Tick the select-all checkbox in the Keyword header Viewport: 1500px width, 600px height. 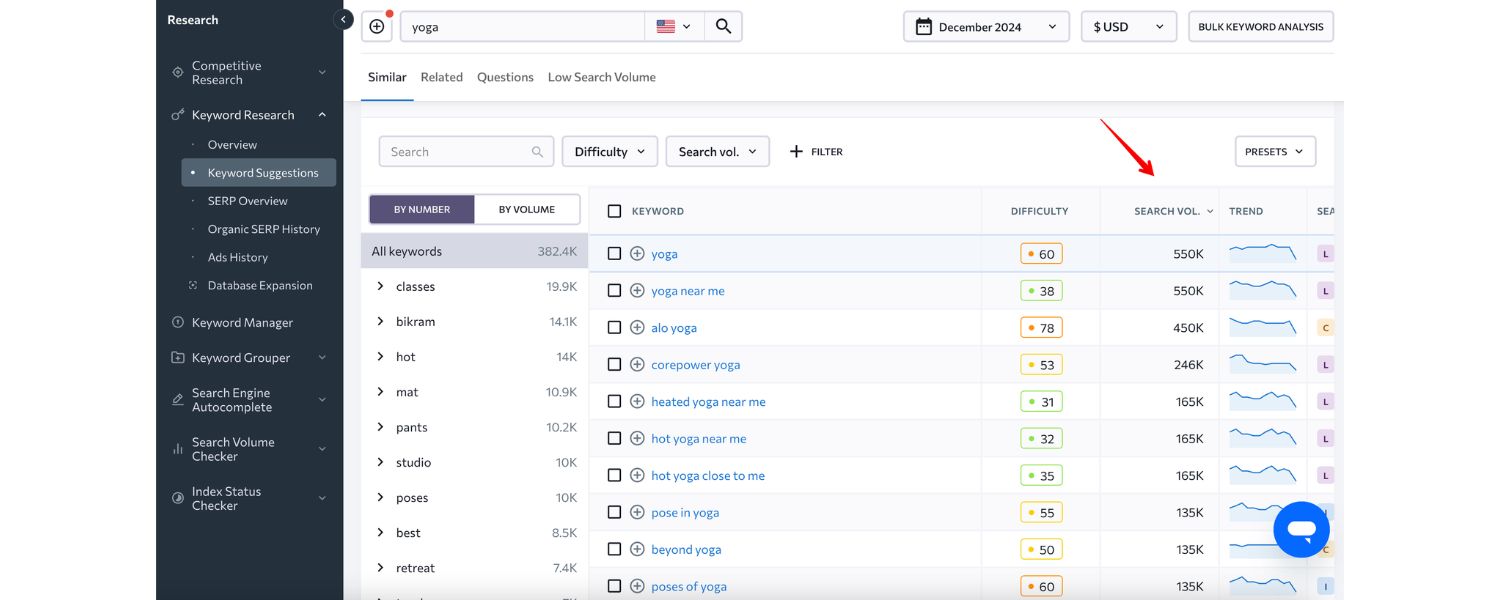[614, 211]
